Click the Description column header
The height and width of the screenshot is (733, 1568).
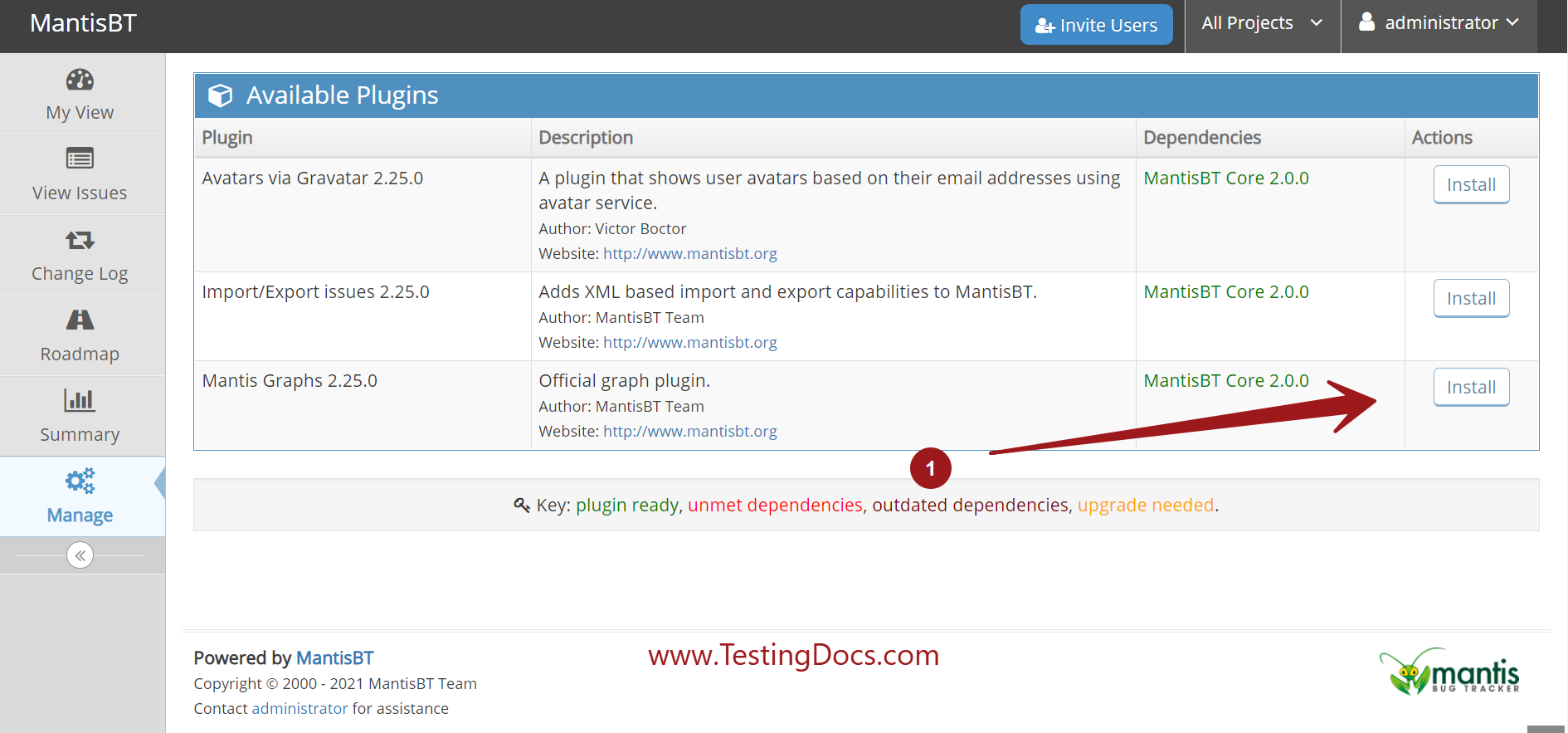(x=586, y=138)
